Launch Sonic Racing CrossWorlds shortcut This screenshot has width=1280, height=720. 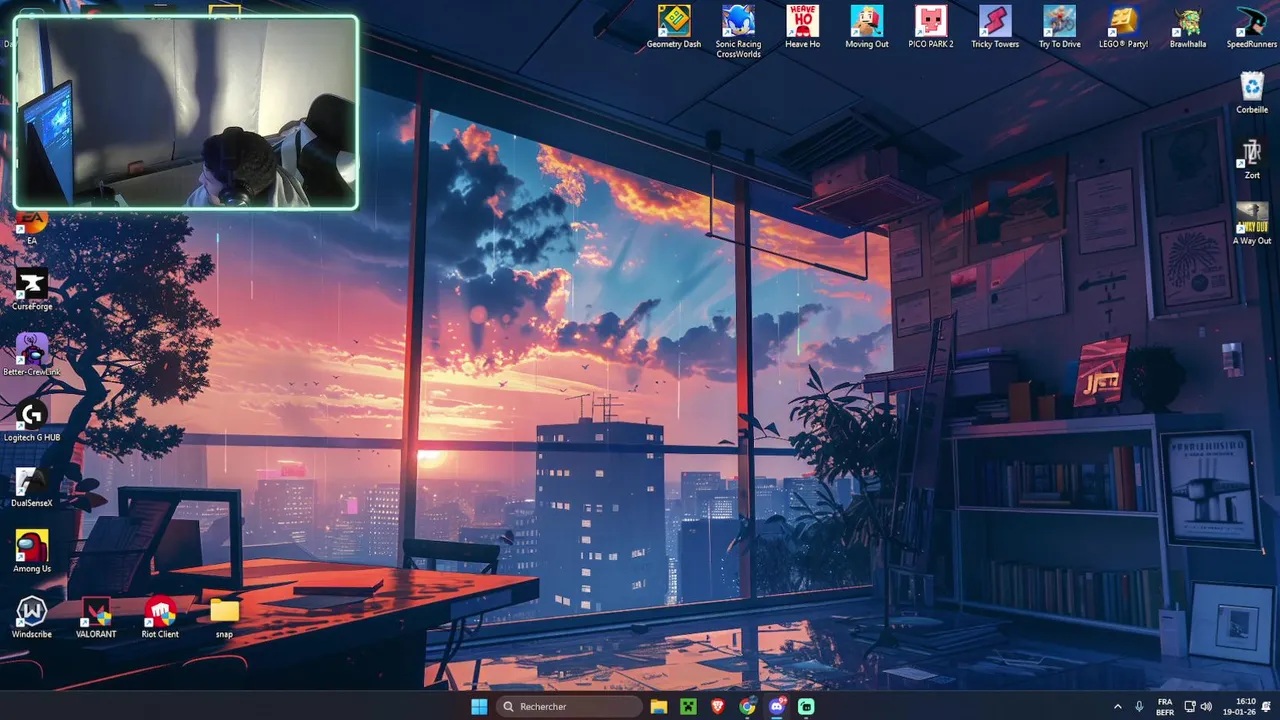point(738,31)
